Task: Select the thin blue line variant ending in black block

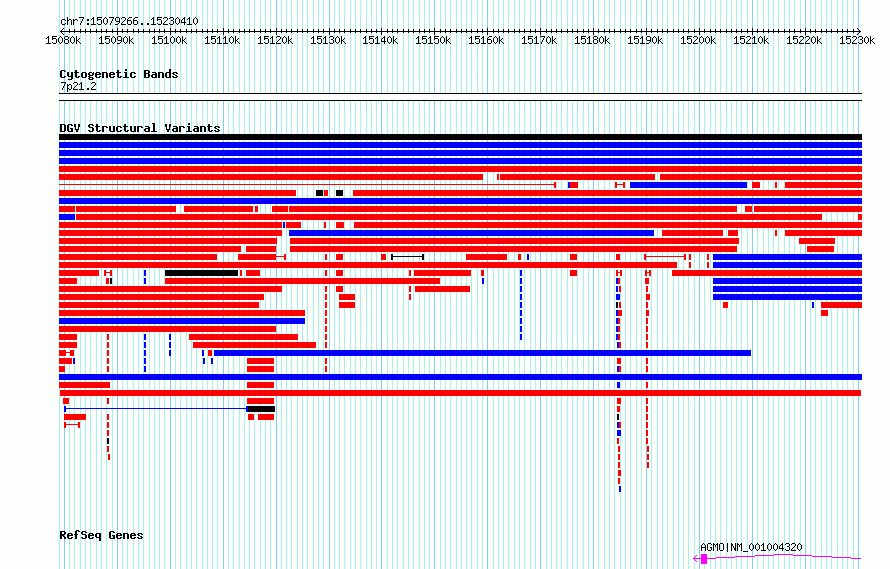Action: pos(170,409)
